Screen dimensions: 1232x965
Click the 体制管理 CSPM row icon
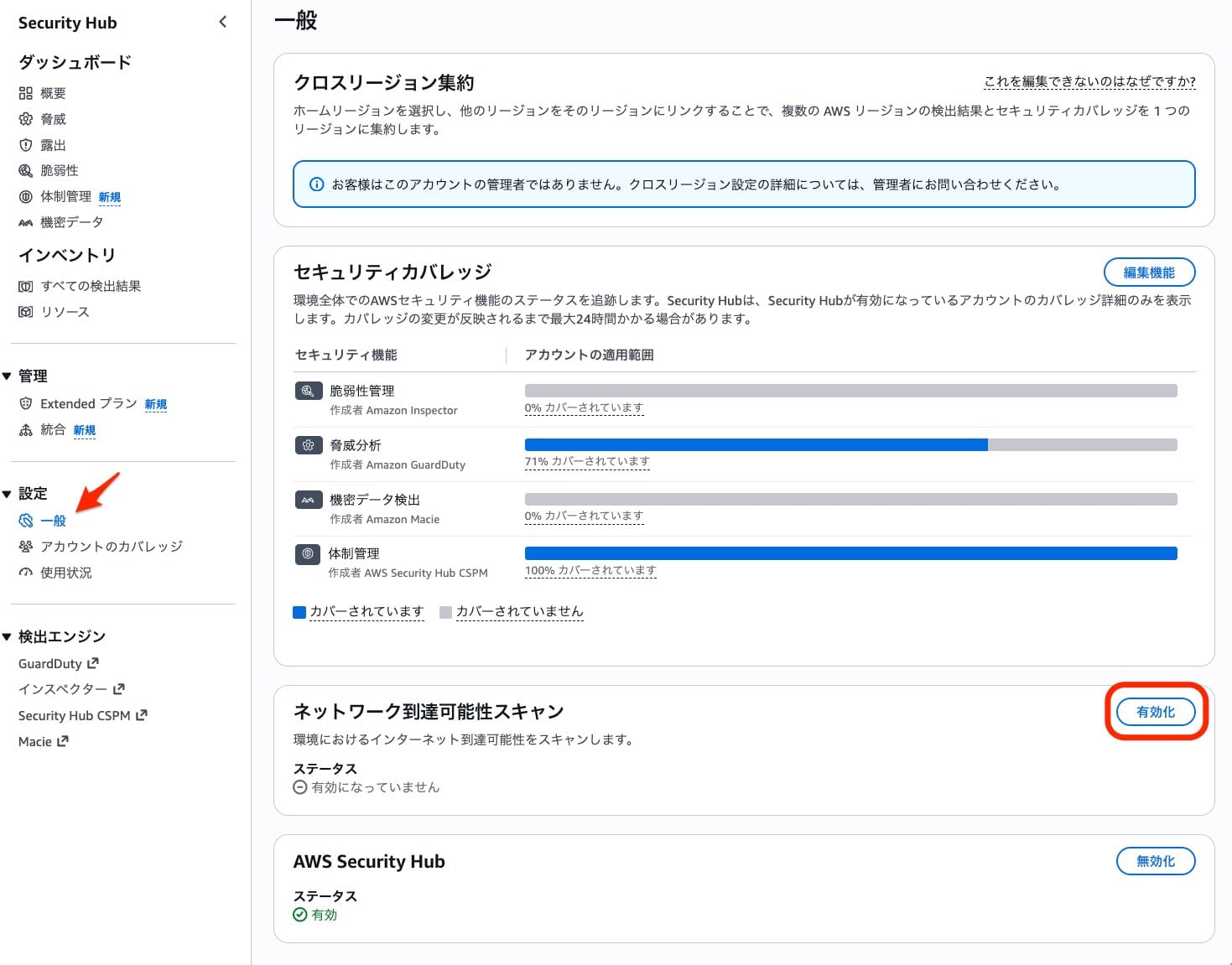308,553
